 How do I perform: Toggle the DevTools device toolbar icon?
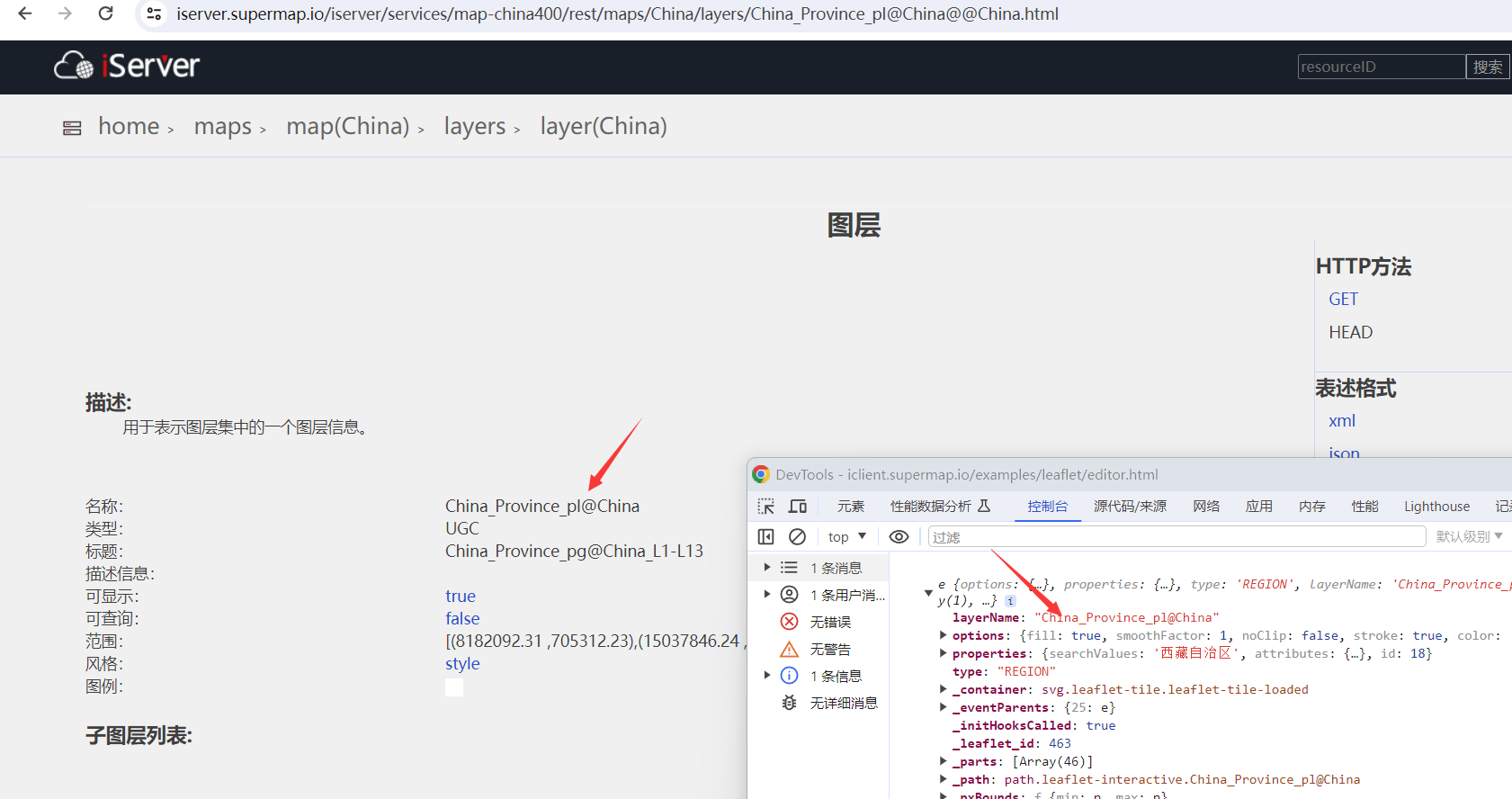click(x=798, y=507)
